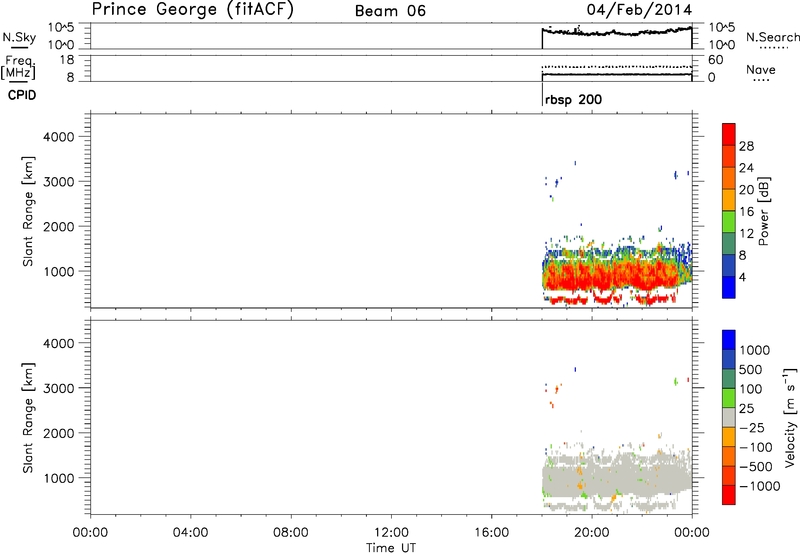Click the '4000' tick in the power panel

click(58, 137)
